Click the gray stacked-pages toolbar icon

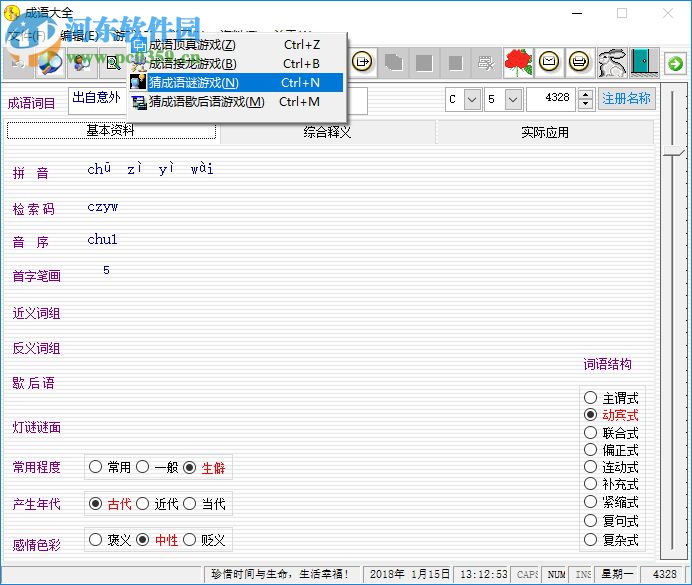tap(393, 63)
